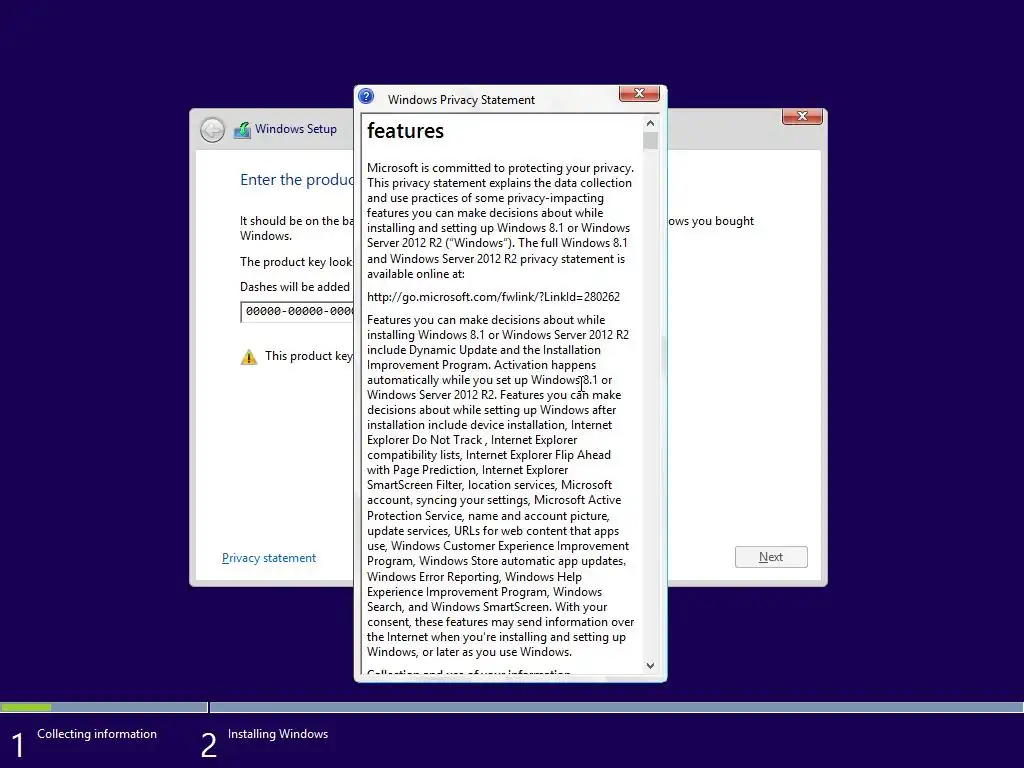Click the Windows Setup installer icon
The height and width of the screenshot is (768, 1024).
[242, 129]
